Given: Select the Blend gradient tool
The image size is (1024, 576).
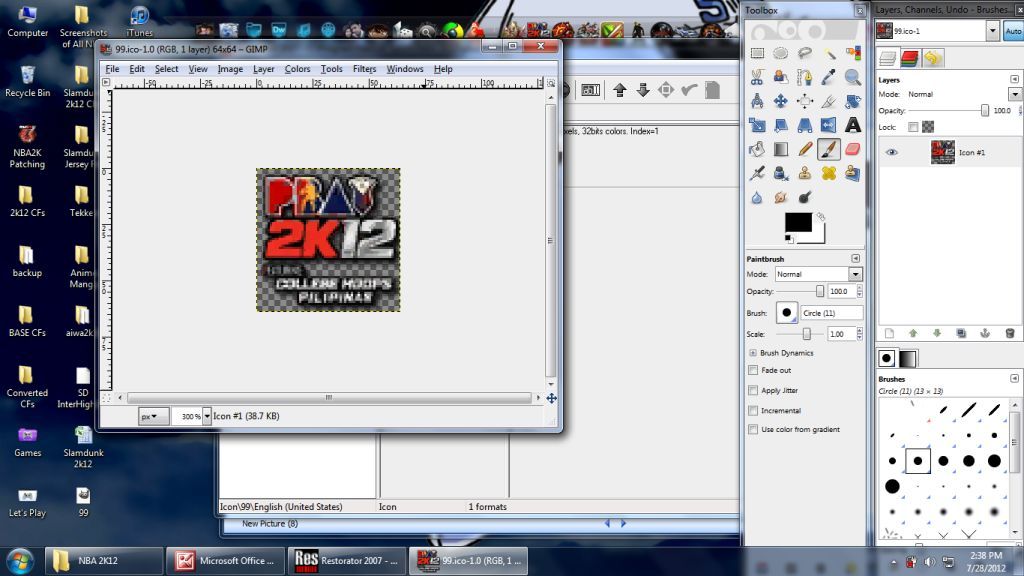Looking at the screenshot, I should 780,150.
